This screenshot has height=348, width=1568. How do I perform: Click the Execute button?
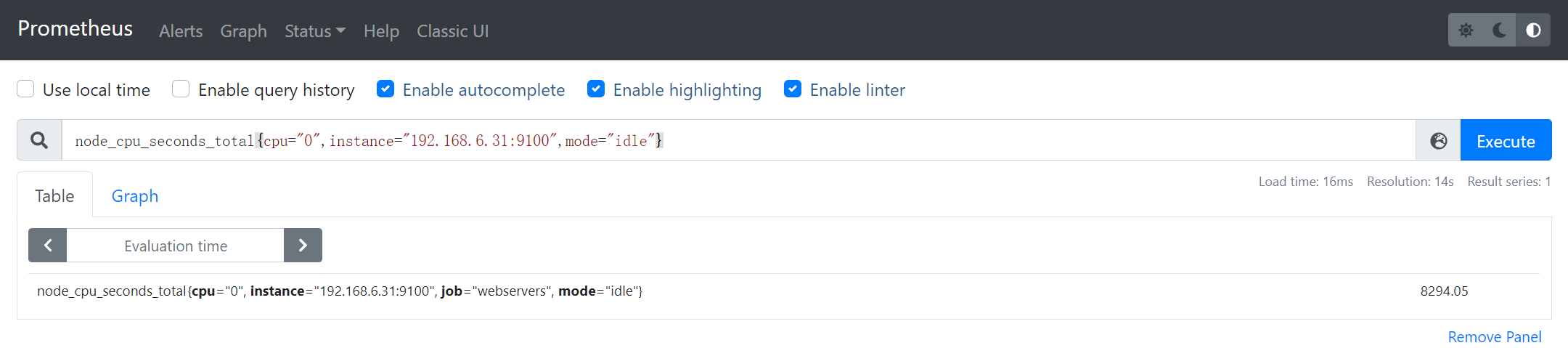tap(1506, 140)
